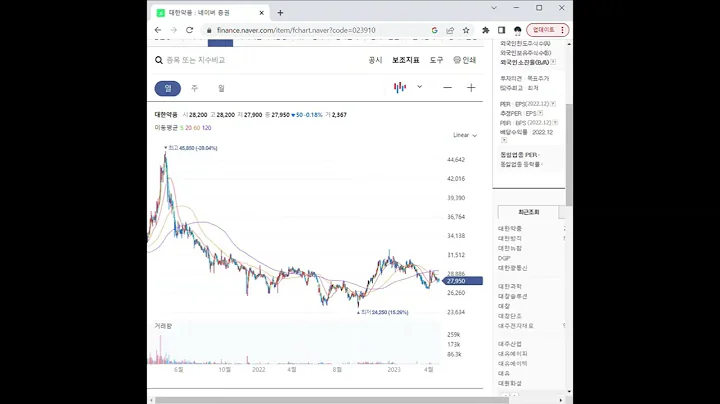
Task: Open a new Chrome tab
Action: tap(280, 13)
